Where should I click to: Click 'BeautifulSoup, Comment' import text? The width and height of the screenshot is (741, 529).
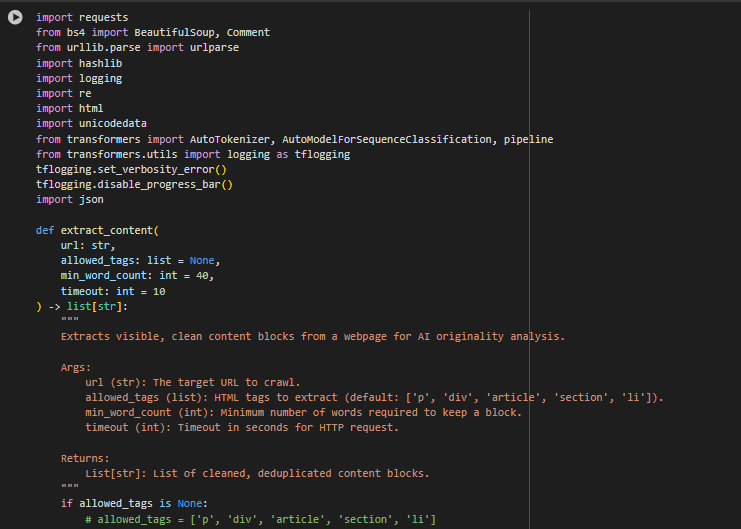pos(202,33)
